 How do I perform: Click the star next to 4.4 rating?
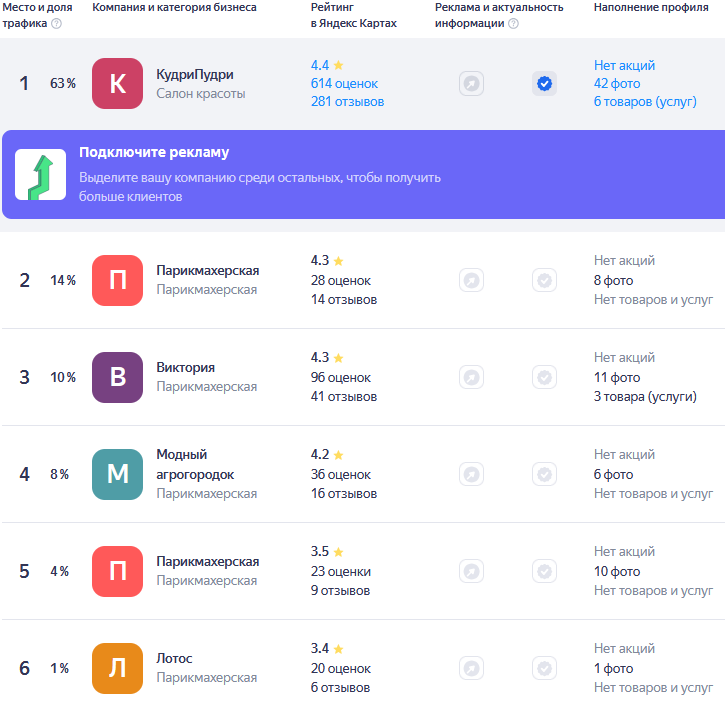(x=338, y=65)
